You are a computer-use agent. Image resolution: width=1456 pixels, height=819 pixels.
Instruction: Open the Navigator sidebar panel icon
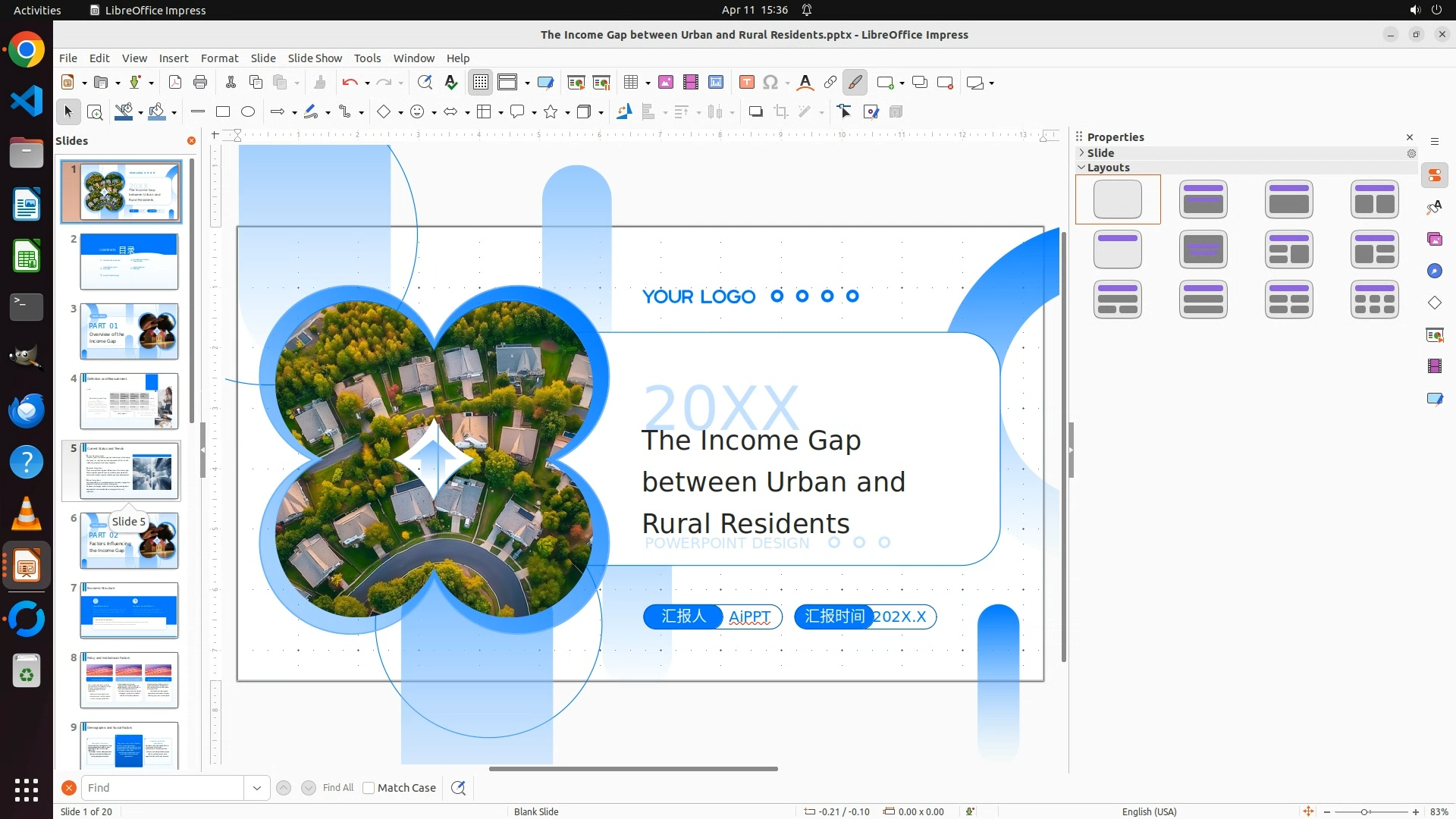coord(1434,271)
